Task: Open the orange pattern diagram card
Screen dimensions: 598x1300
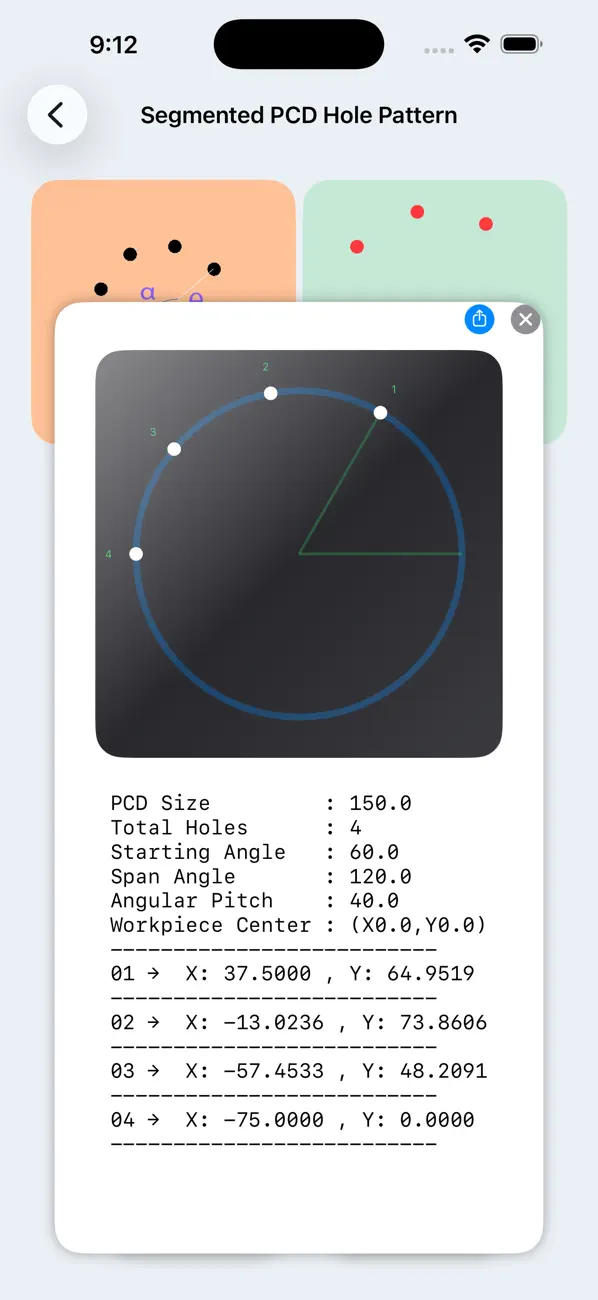Action: tap(163, 241)
